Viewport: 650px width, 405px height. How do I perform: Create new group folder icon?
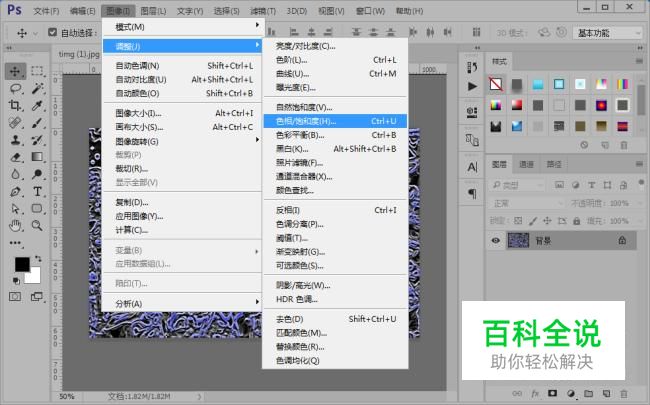point(589,393)
